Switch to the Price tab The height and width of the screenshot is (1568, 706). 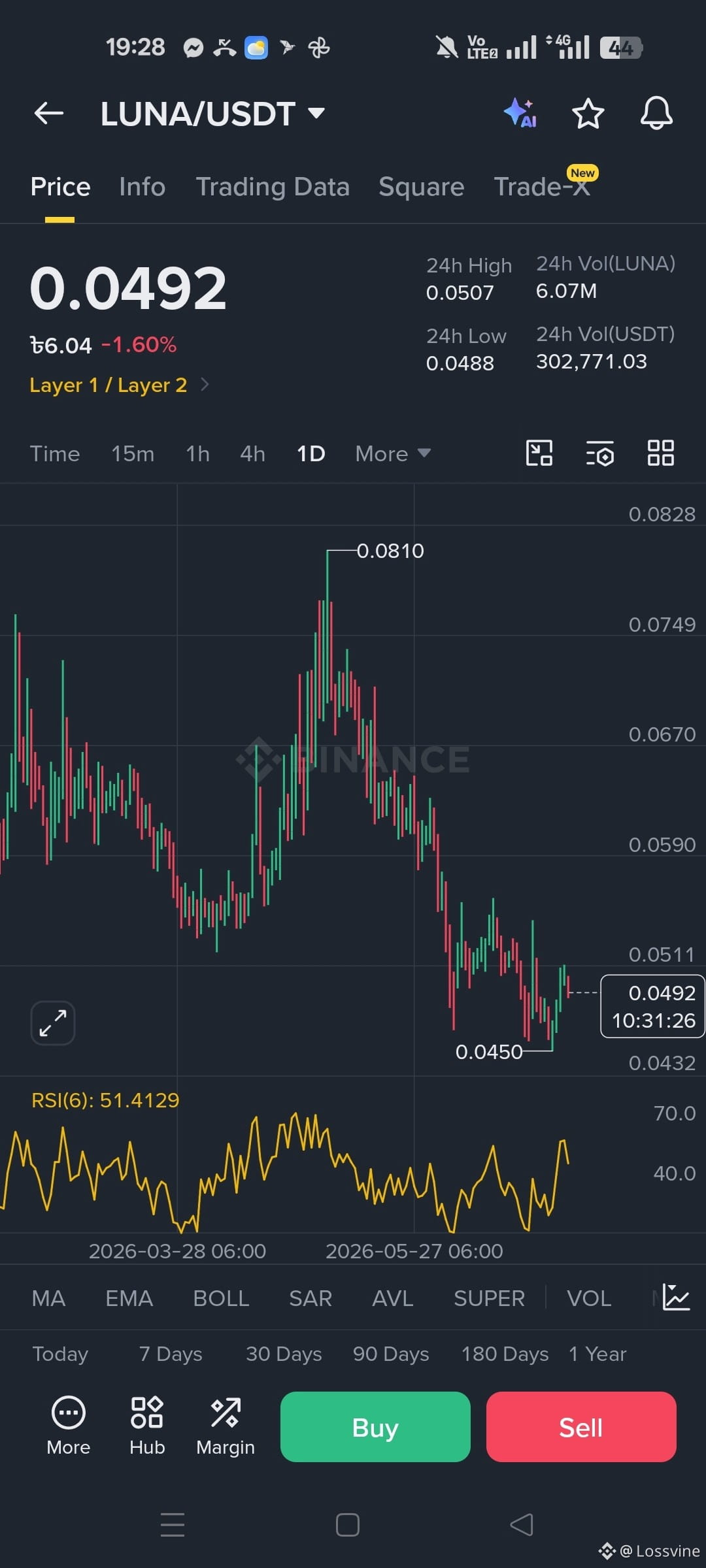pyautogui.click(x=60, y=187)
